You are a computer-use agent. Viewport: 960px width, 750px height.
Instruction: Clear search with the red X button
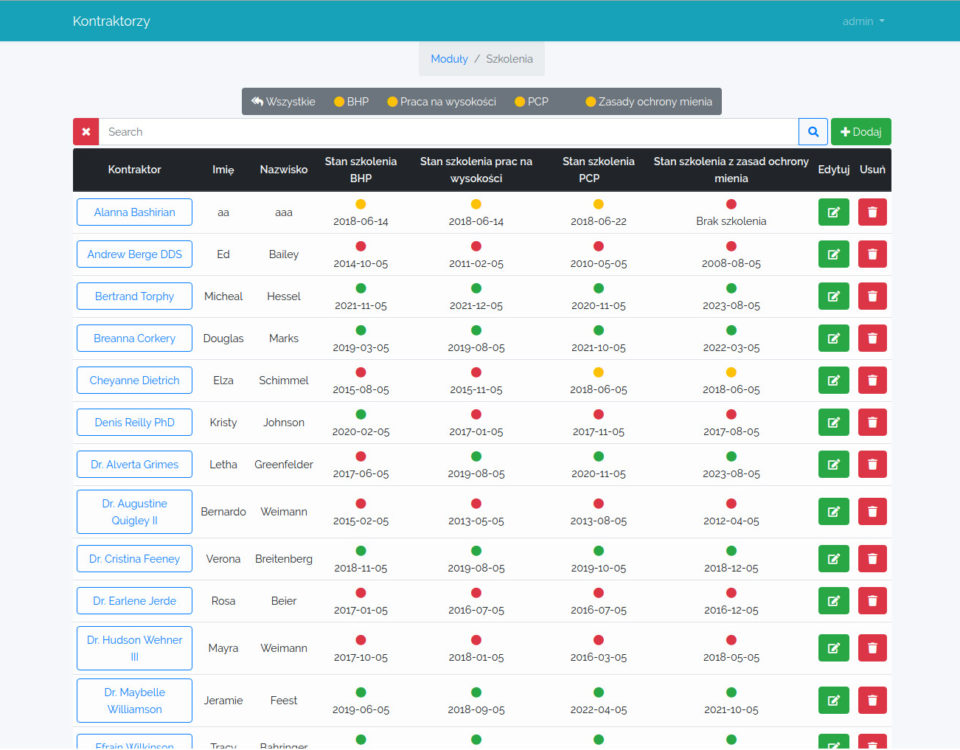pos(86,132)
